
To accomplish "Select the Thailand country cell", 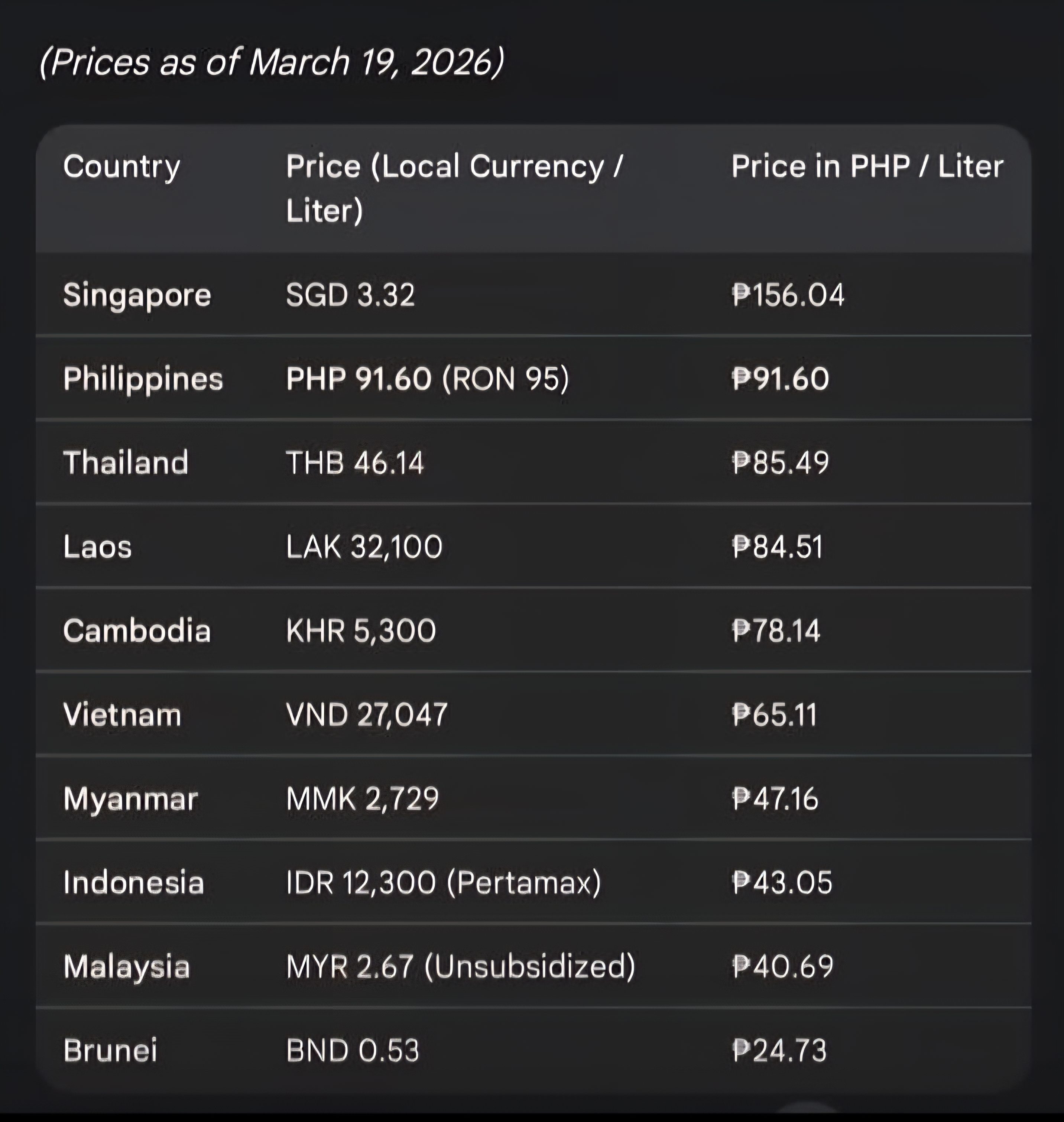I will pos(125,462).
